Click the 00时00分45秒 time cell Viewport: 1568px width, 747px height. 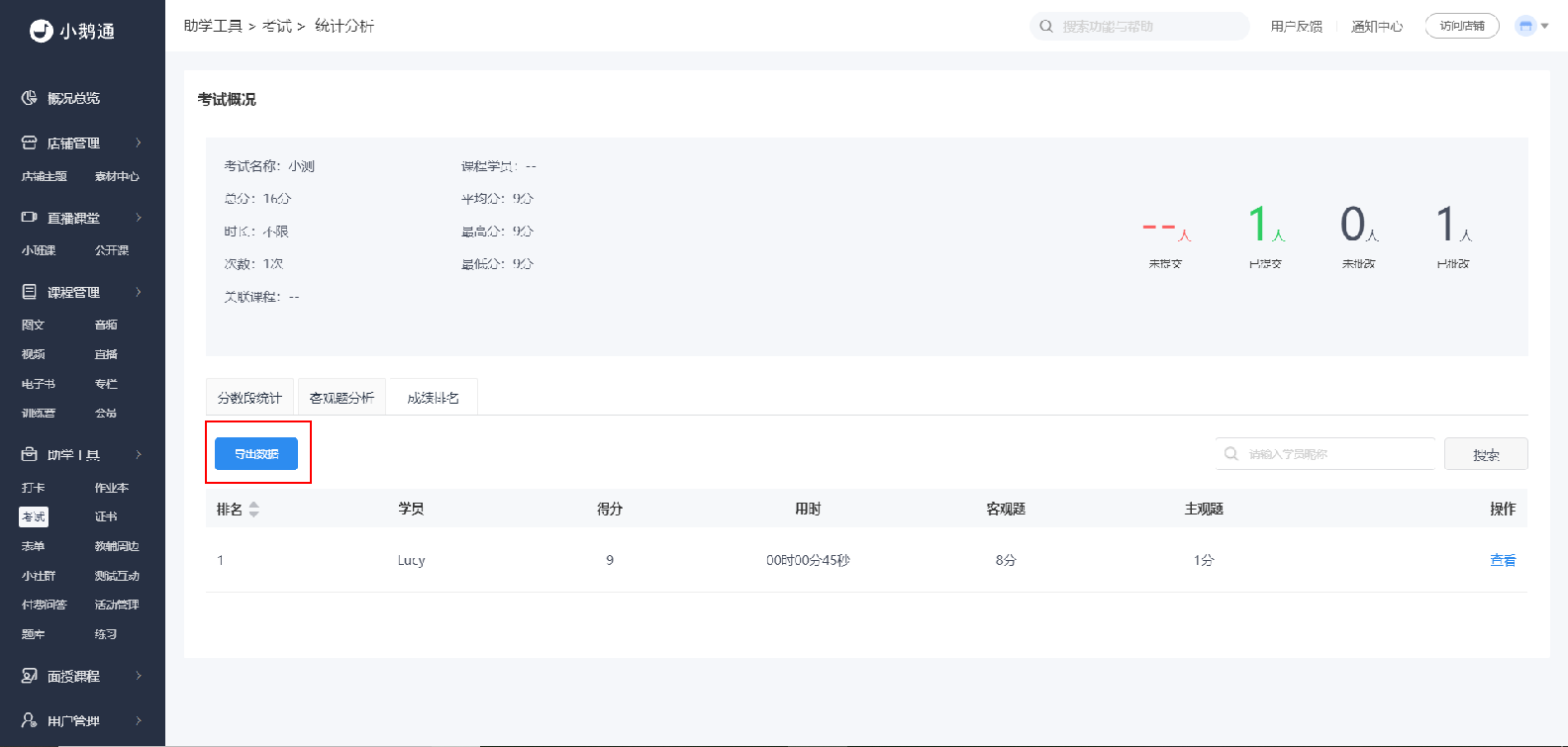(x=808, y=560)
